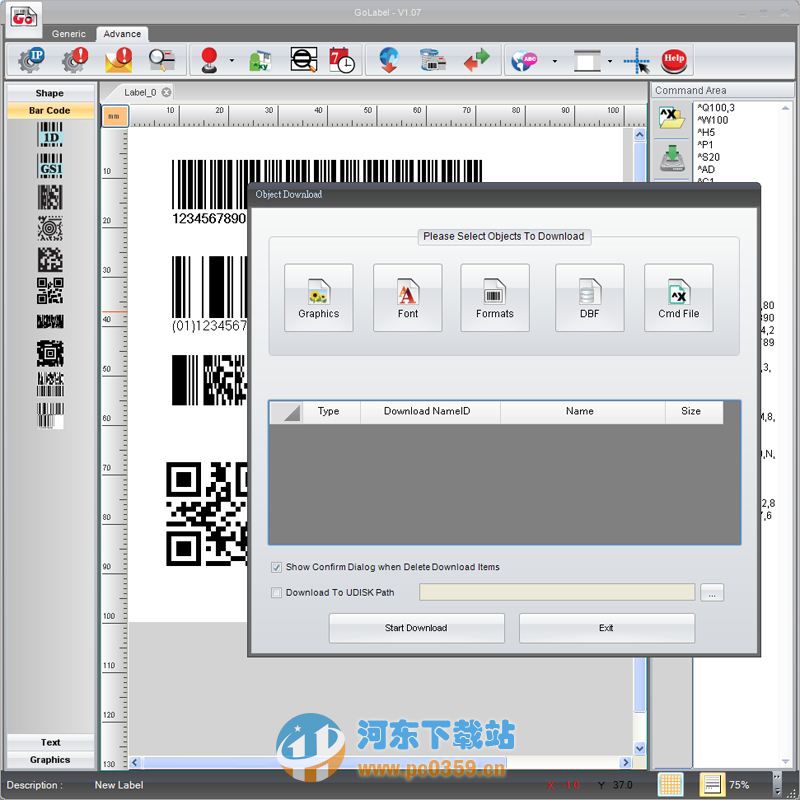Image resolution: width=800 pixels, height=800 pixels.
Task: Toggle the Data Matrix barcode option in sidebar
Action: (50, 261)
